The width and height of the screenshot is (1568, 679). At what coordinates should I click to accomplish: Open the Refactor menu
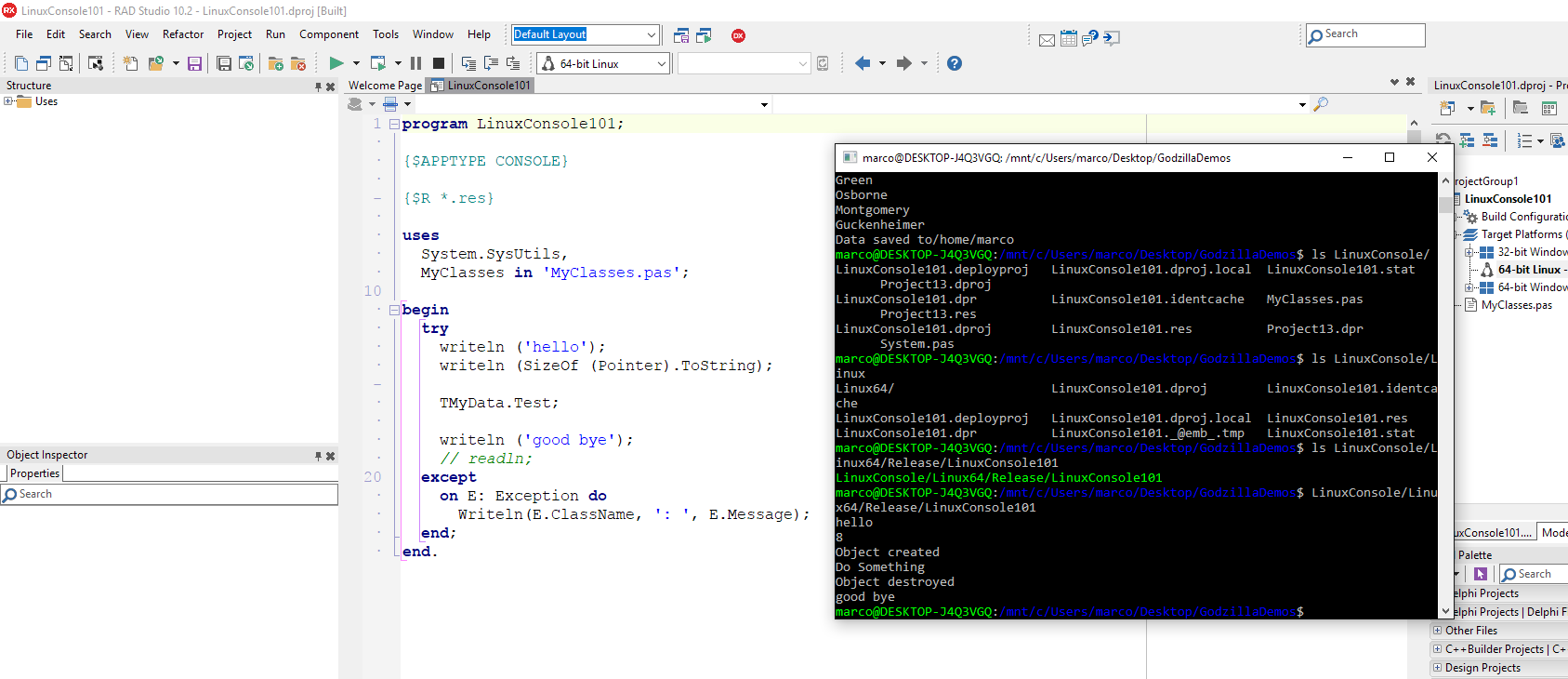tap(183, 34)
